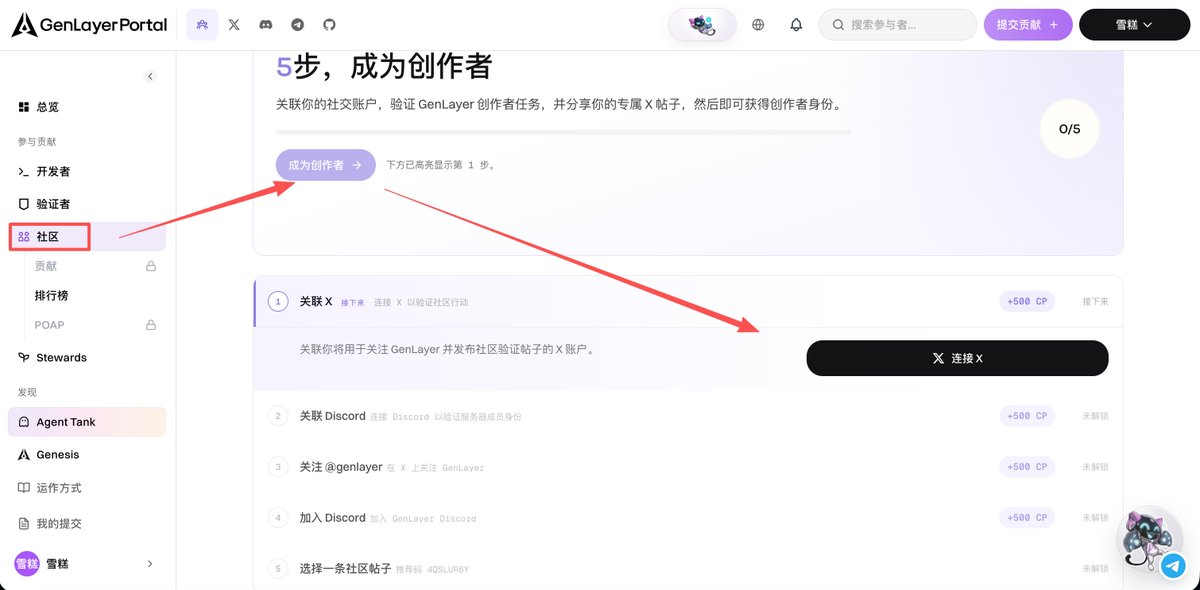Open 我的提交 in the sidebar

pyautogui.click(x=87, y=523)
